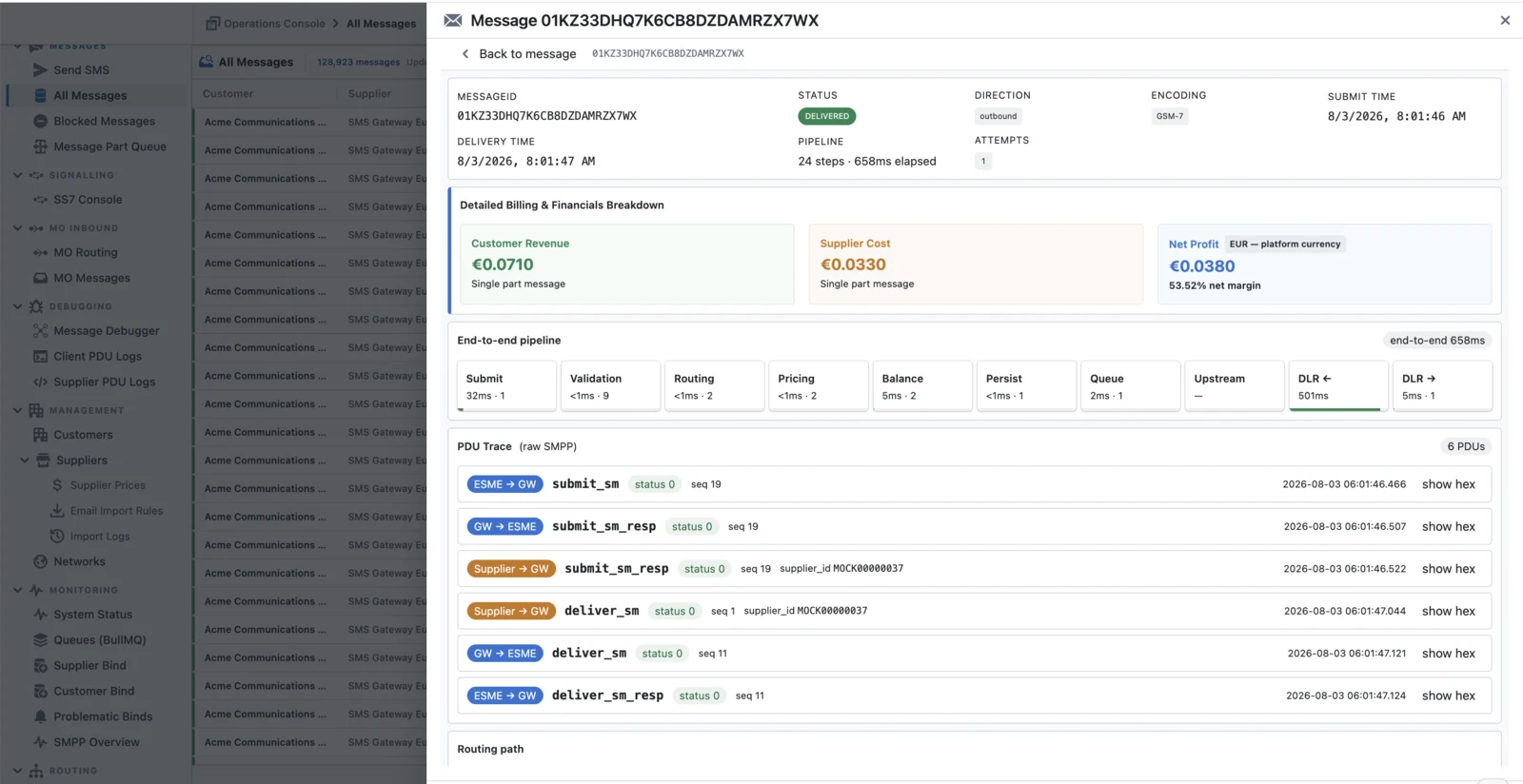The height and width of the screenshot is (784, 1523).
Task: Open Problematic Binds icon
Action: [x=40, y=716]
